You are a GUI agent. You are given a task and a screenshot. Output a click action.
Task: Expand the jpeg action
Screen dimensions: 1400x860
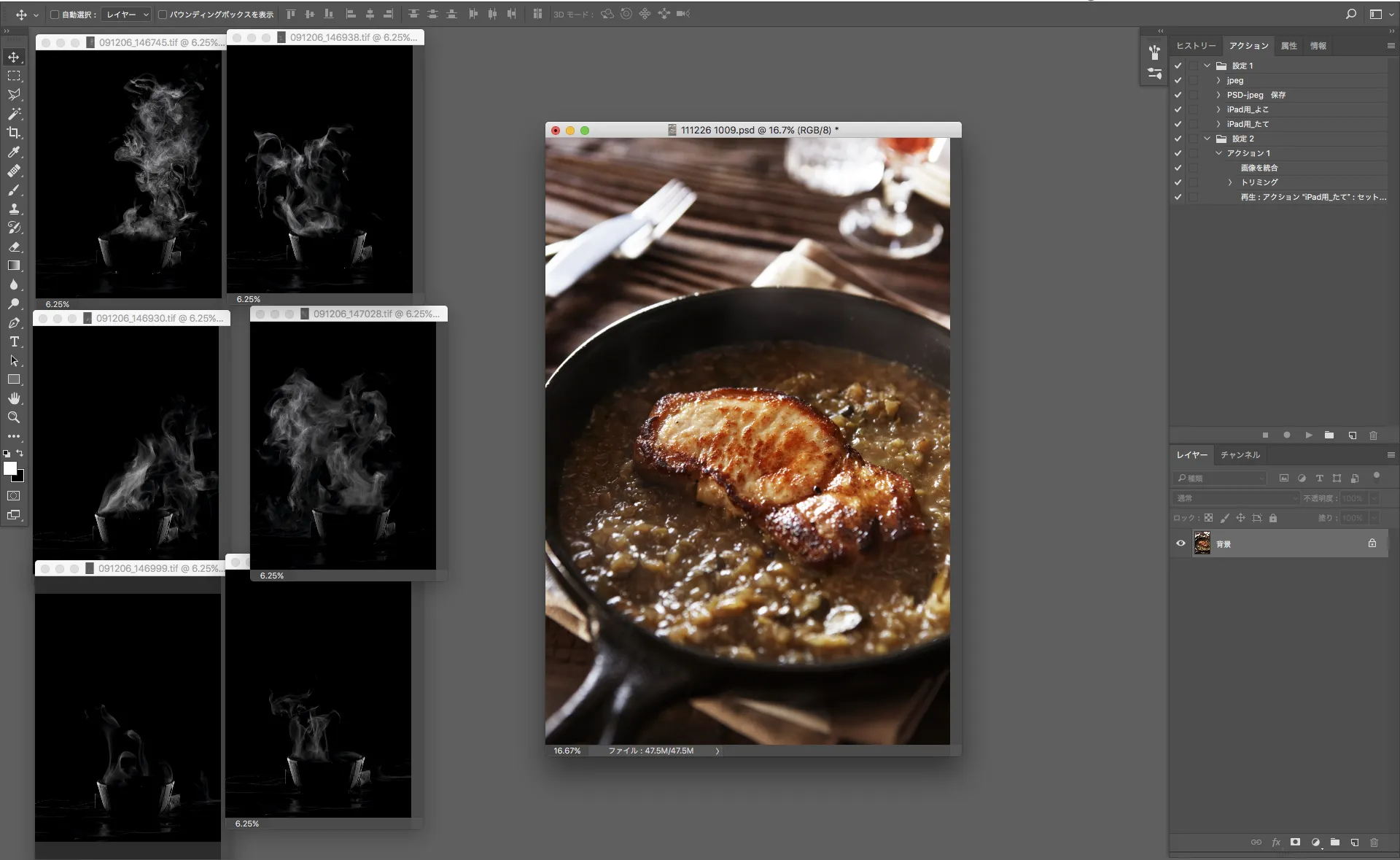1218,80
